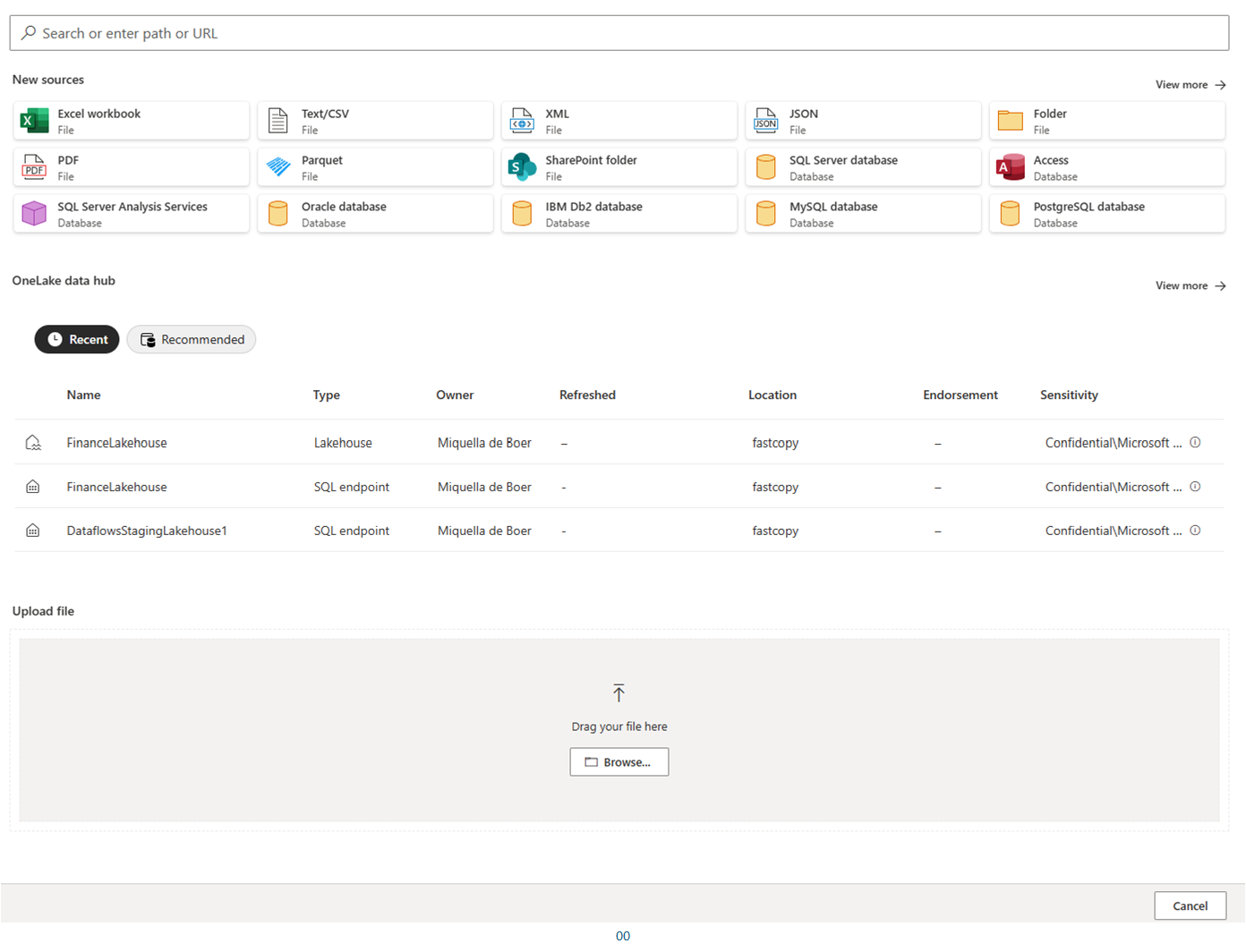Browse for a file to upload
This screenshot has width=1246, height=952.
click(619, 761)
